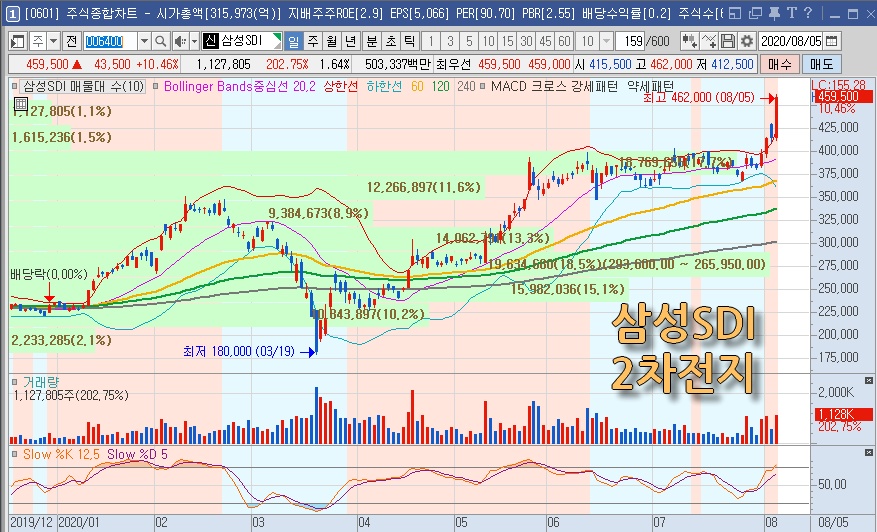Viewport: 877px width, 532px height.
Task: Expand the stock code history dropdown
Action: (144, 41)
